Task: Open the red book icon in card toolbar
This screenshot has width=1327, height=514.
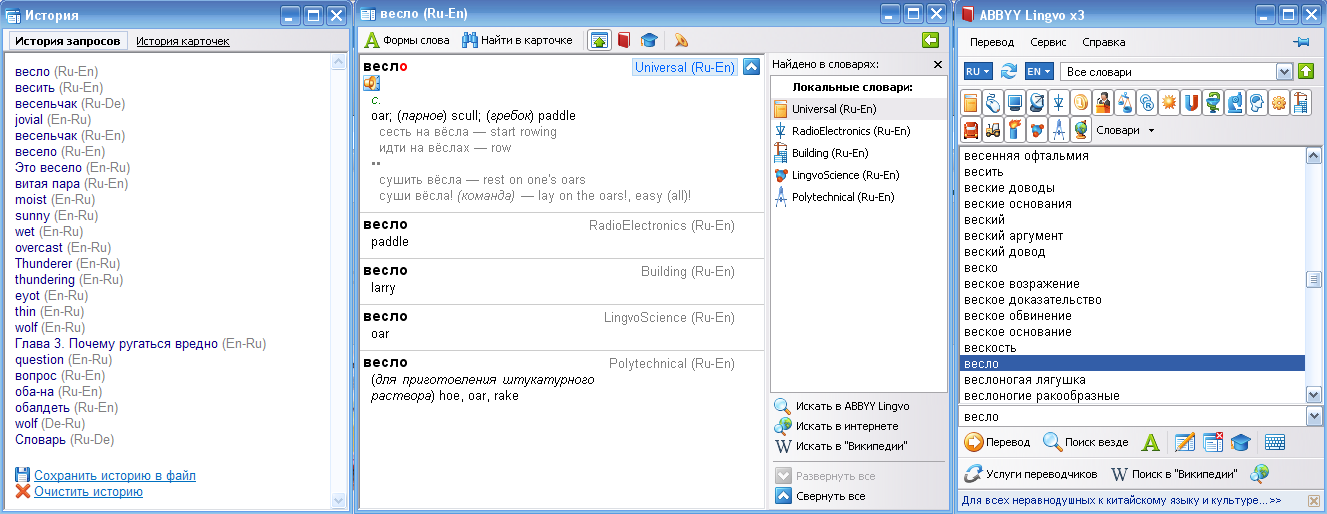Action: [623, 40]
